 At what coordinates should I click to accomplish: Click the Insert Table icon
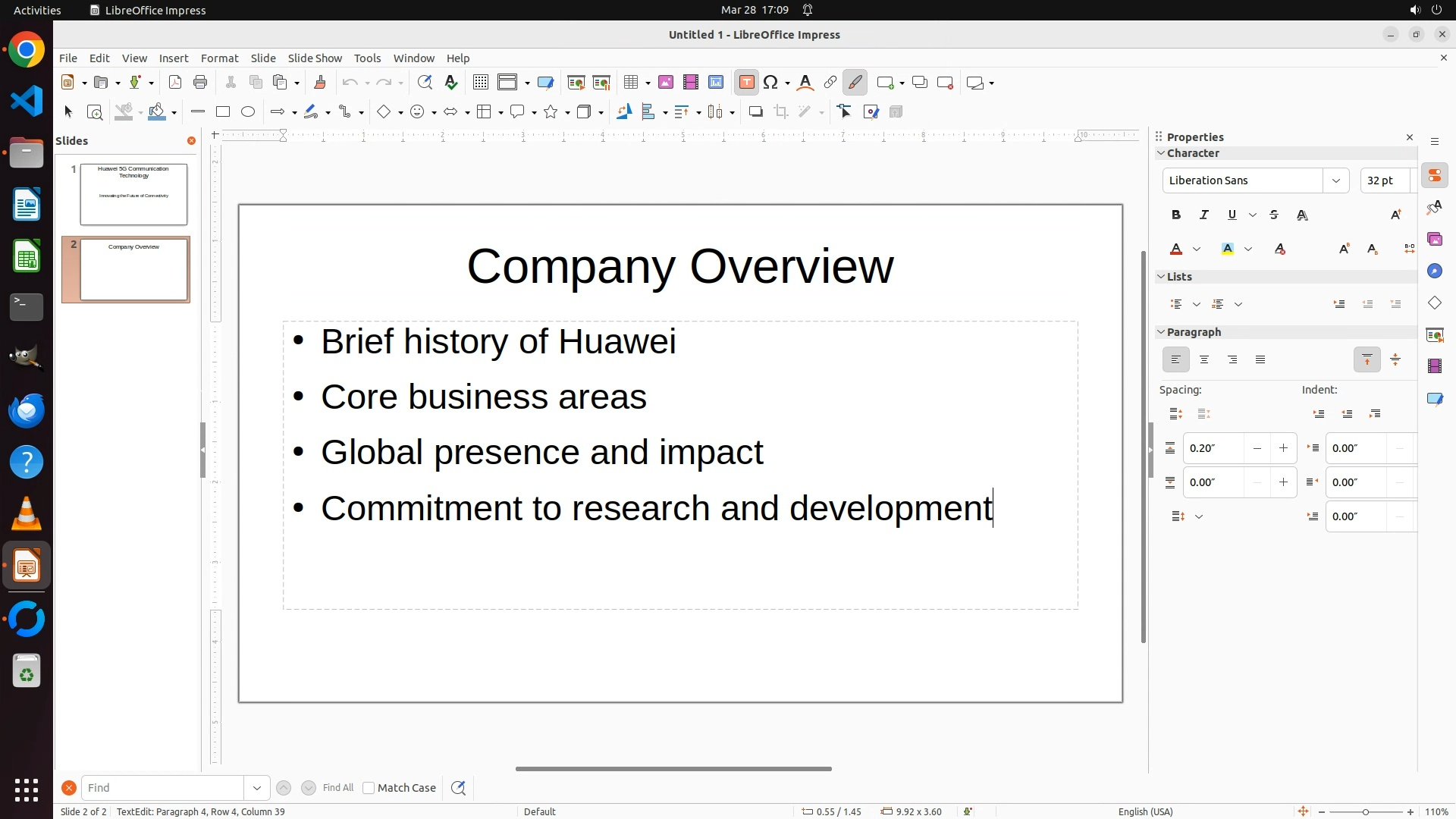click(x=631, y=83)
